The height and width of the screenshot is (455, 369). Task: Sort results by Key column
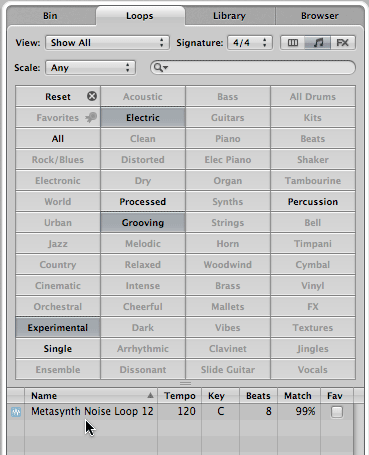(x=220, y=395)
